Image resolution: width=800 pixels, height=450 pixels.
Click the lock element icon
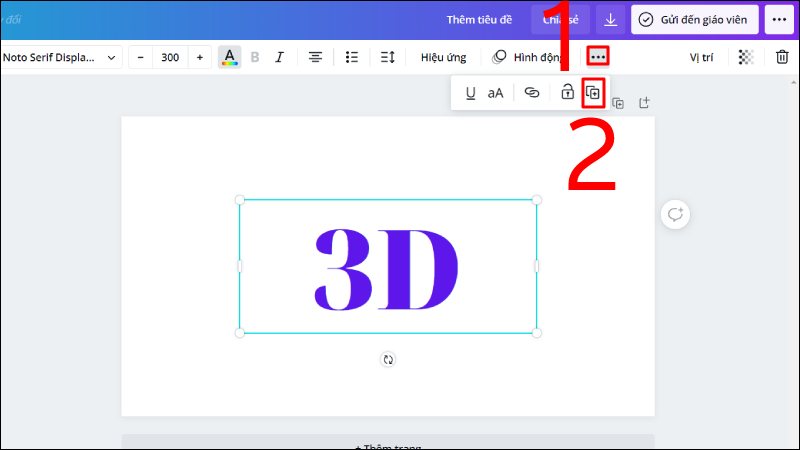(567, 93)
